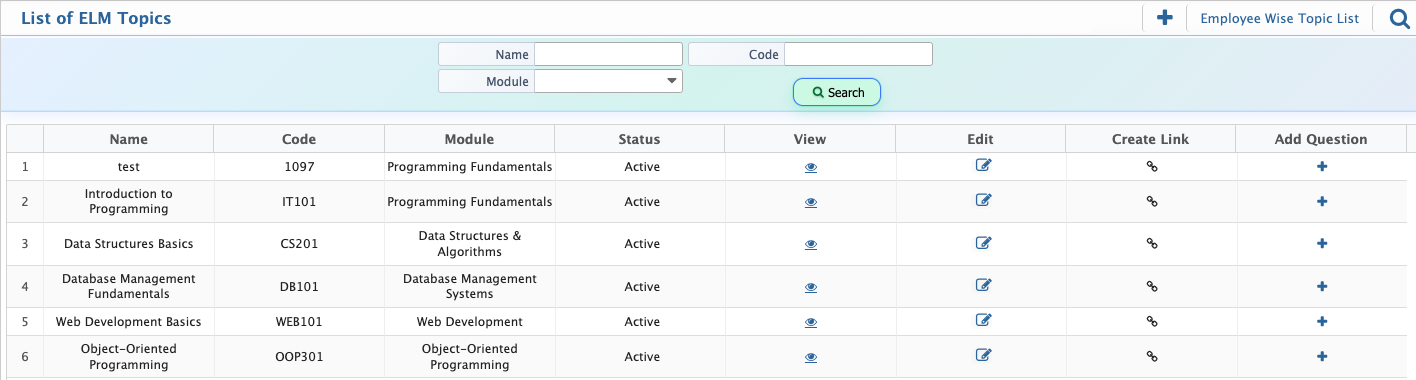The height and width of the screenshot is (380, 1416).
Task: View the 'test' topic via eye icon
Action: (811, 168)
